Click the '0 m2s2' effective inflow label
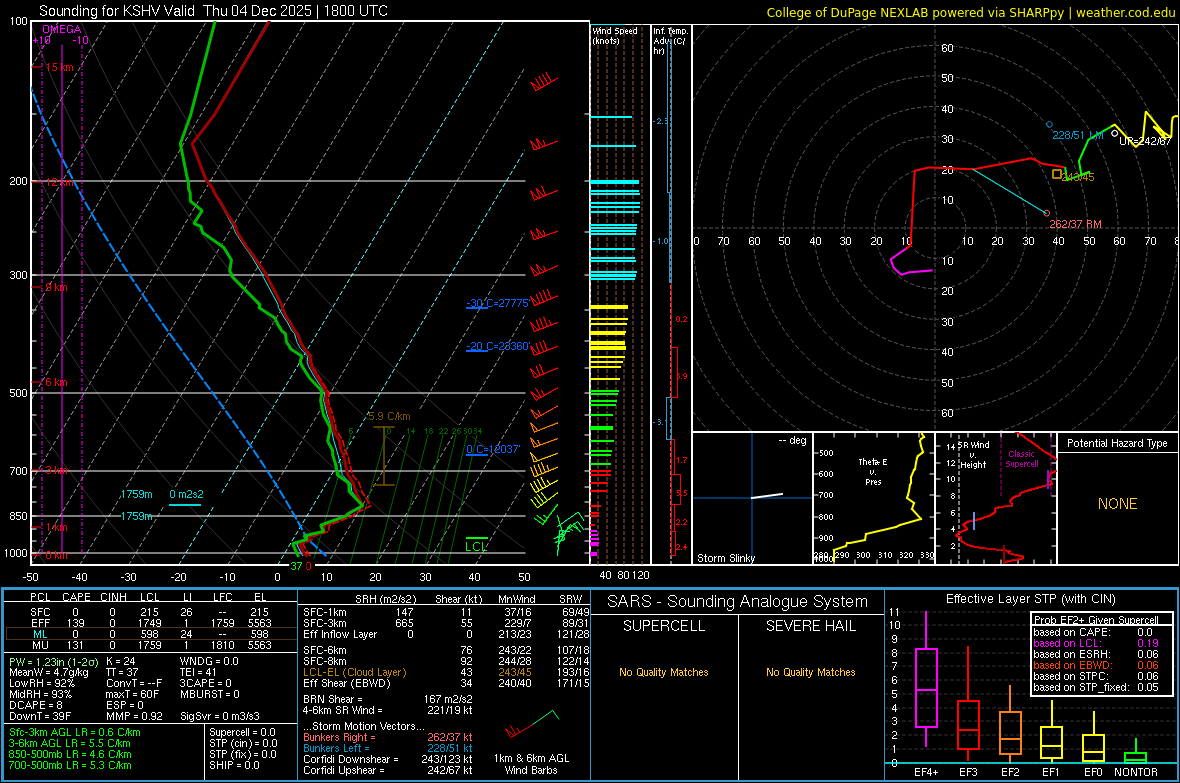Viewport: 1180px width, 783px height. 186,495
